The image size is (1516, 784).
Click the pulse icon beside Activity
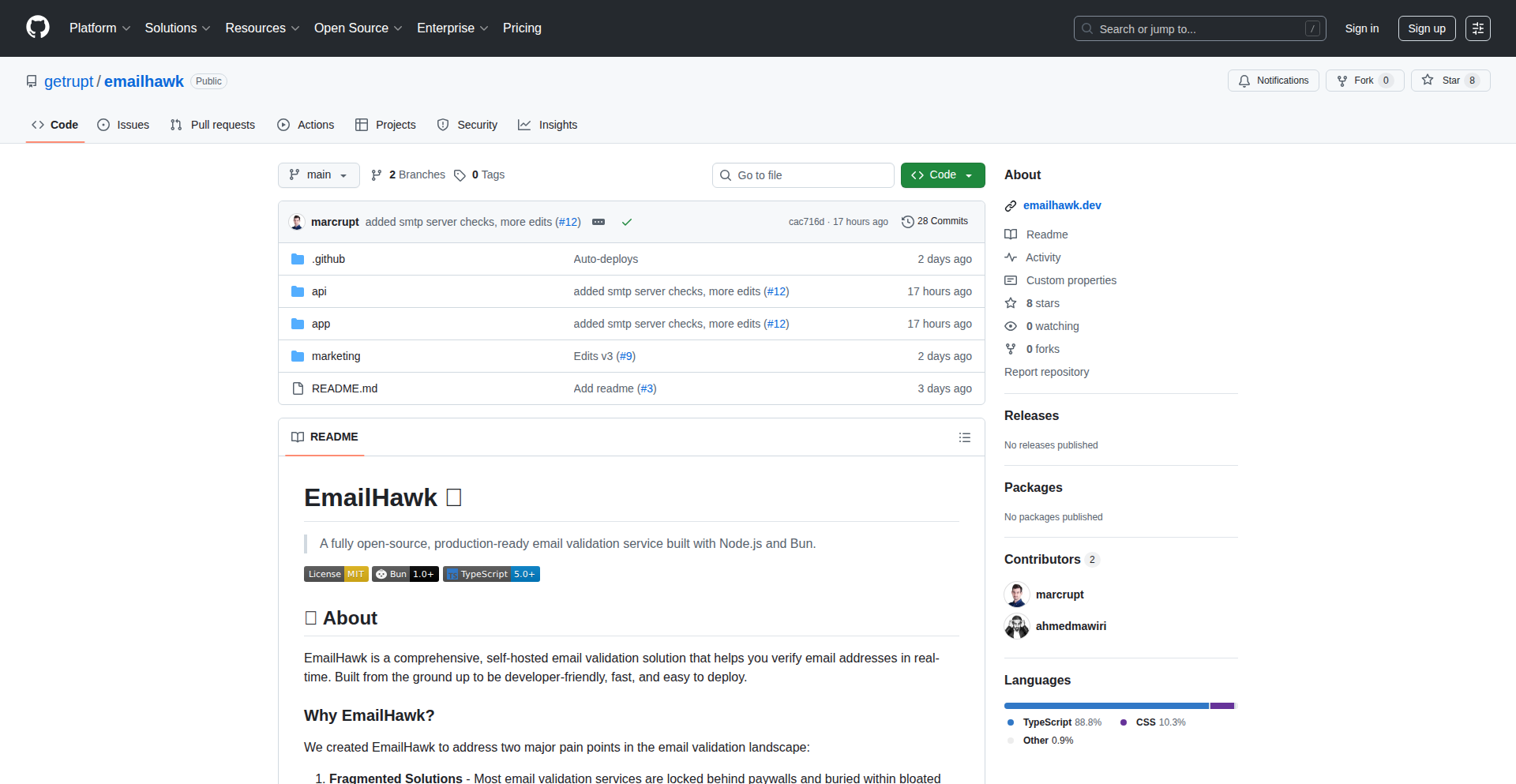tap(1011, 257)
